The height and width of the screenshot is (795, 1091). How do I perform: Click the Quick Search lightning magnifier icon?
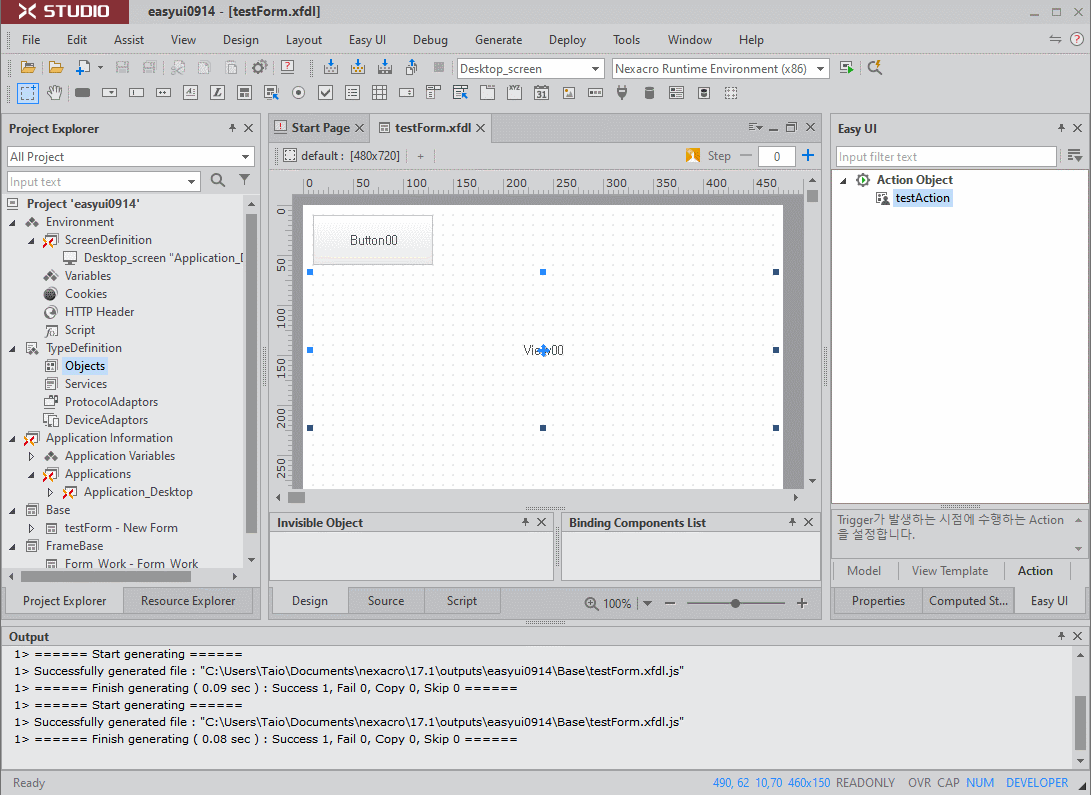875,67
